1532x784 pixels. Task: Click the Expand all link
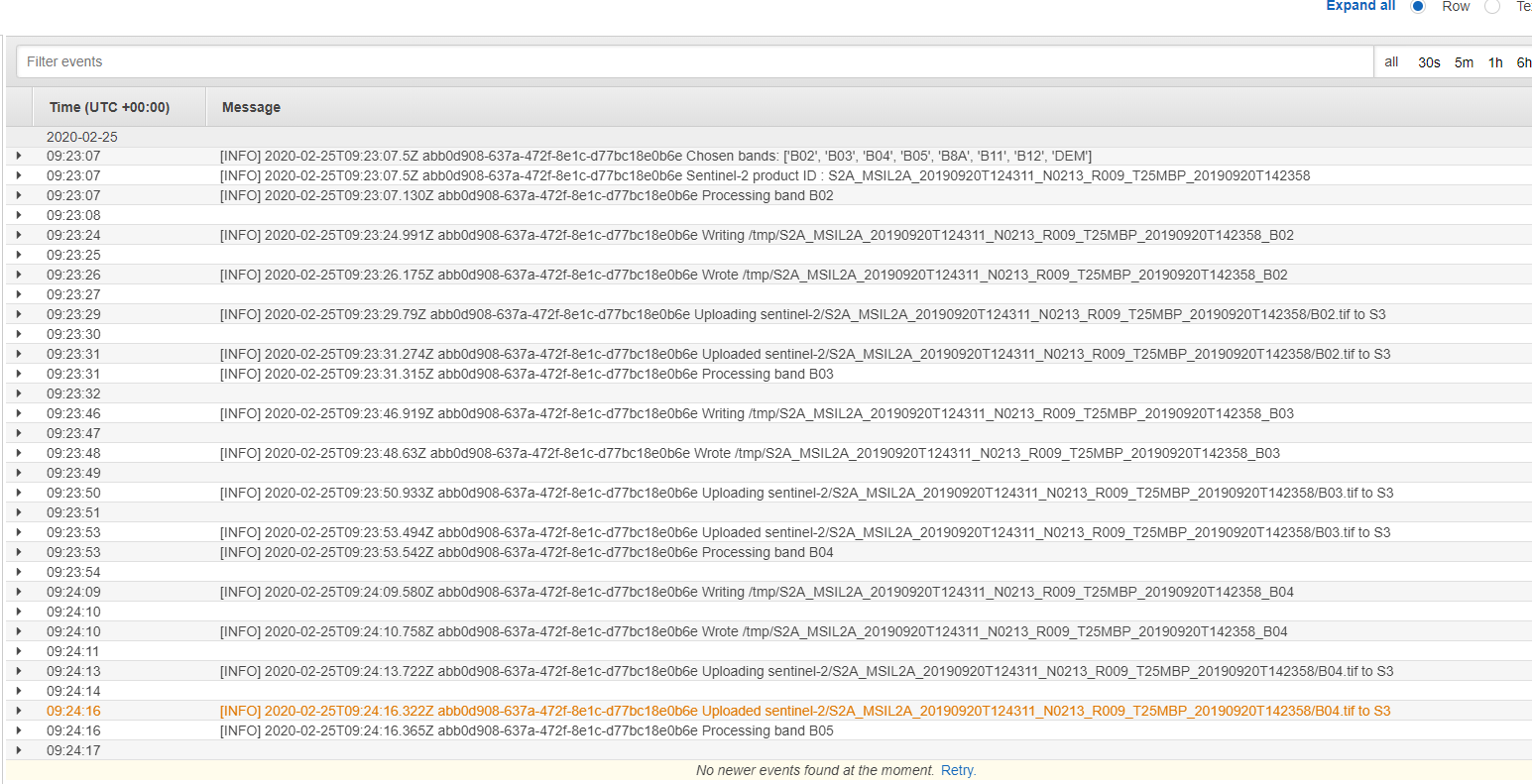pos(1359,6)
